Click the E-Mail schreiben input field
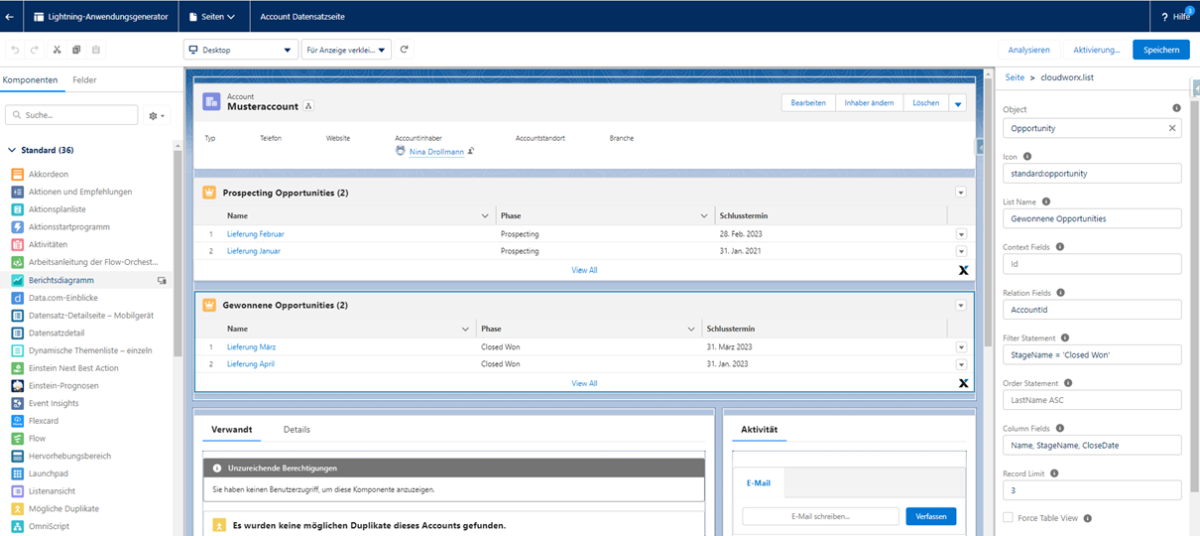The height and width of the screenshot is (536, 1200). click(x=820, y=516)
